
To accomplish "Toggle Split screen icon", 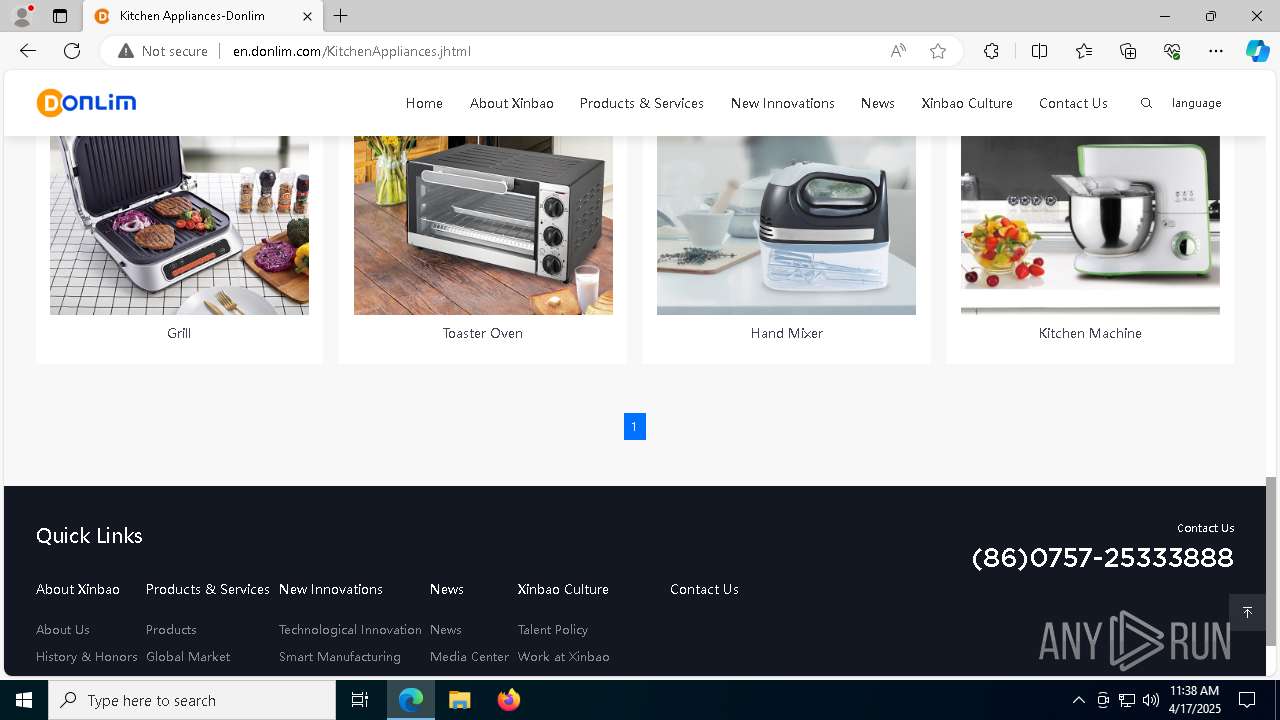I will [1039, 51].
